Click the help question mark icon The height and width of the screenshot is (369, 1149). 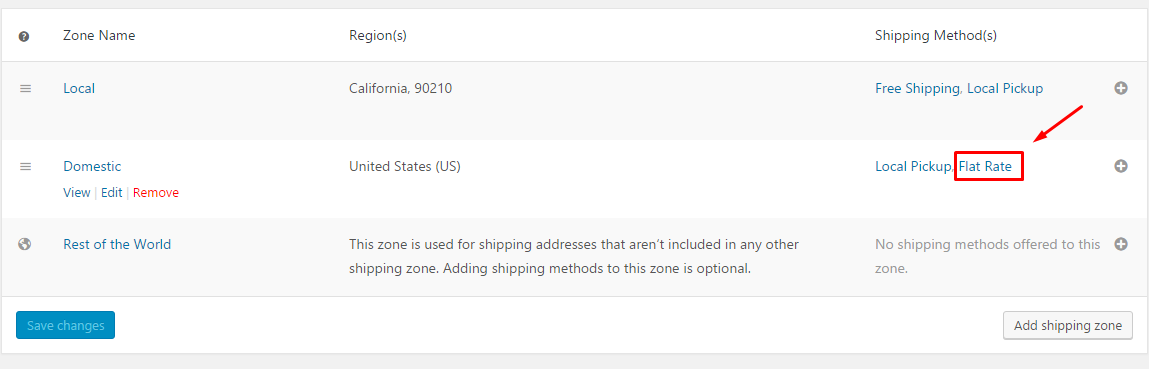tap(24, 36)
